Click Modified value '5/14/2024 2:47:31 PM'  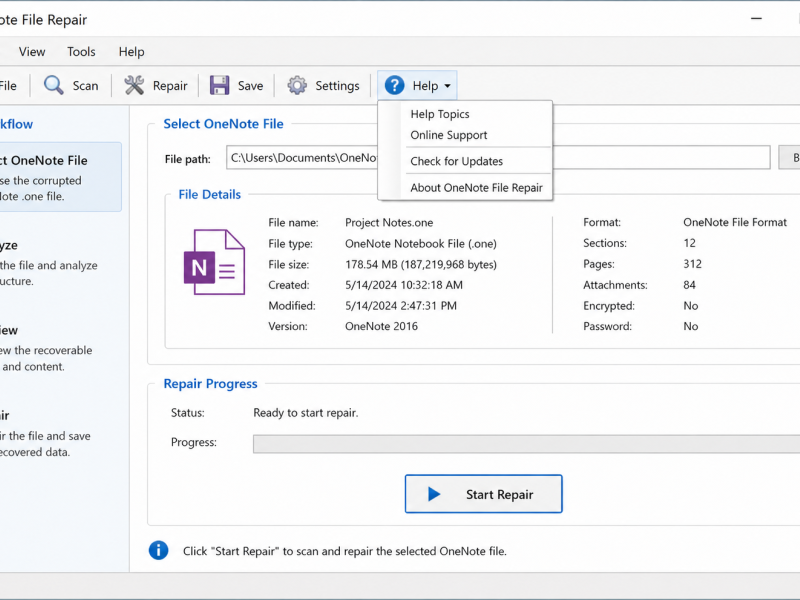pos(401,306)
